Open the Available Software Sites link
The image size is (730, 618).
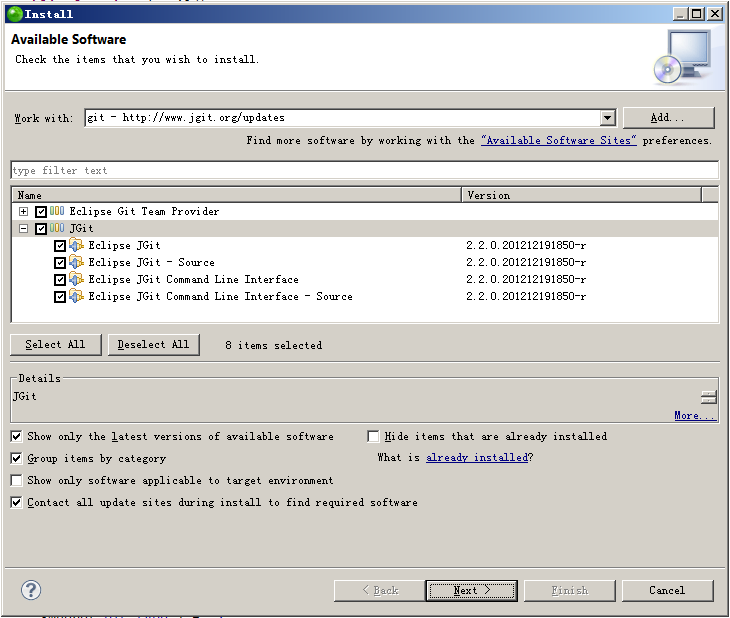point(559,140)
